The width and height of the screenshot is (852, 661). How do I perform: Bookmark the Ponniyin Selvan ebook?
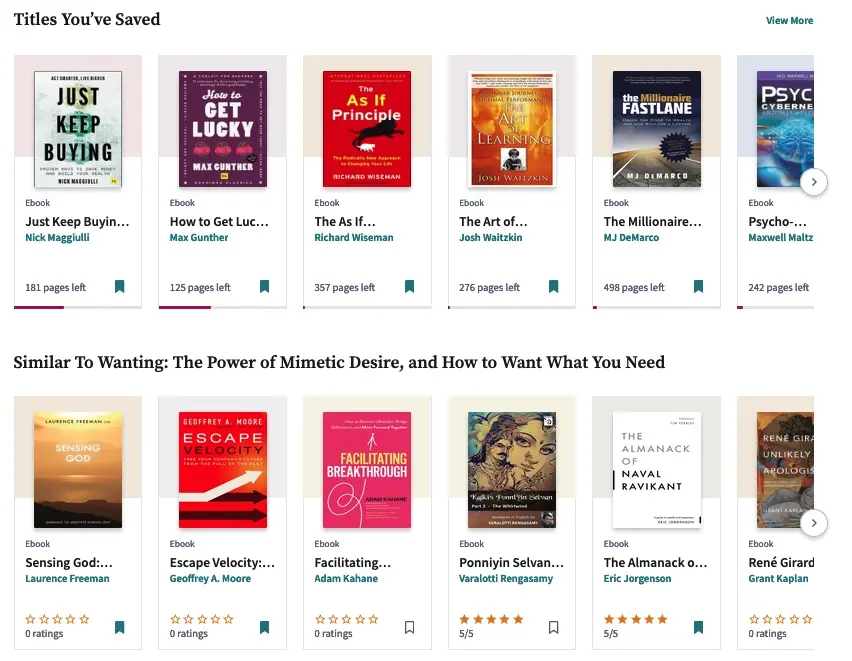coord(553,628)
